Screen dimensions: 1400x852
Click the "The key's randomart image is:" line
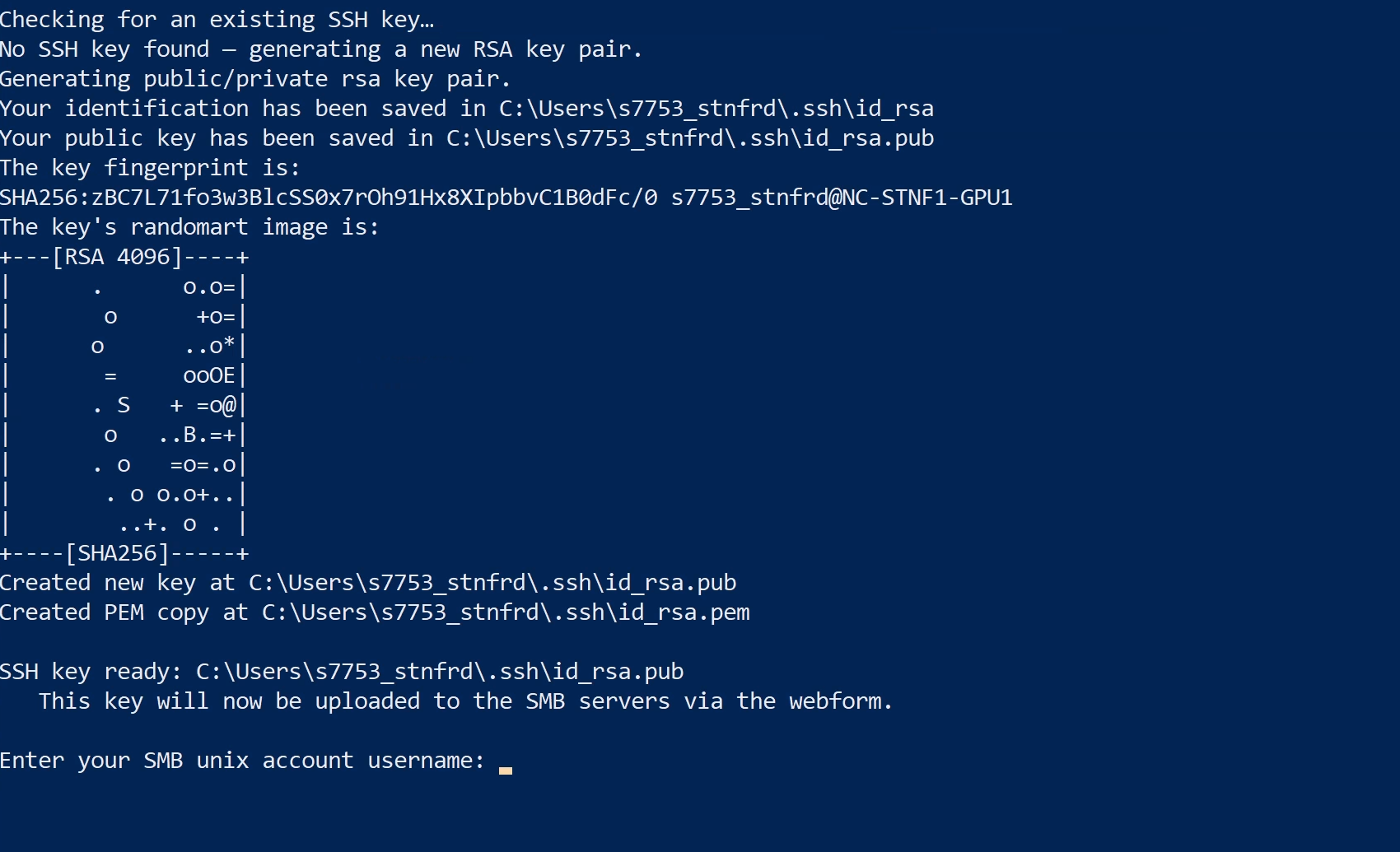click(189, 227)
